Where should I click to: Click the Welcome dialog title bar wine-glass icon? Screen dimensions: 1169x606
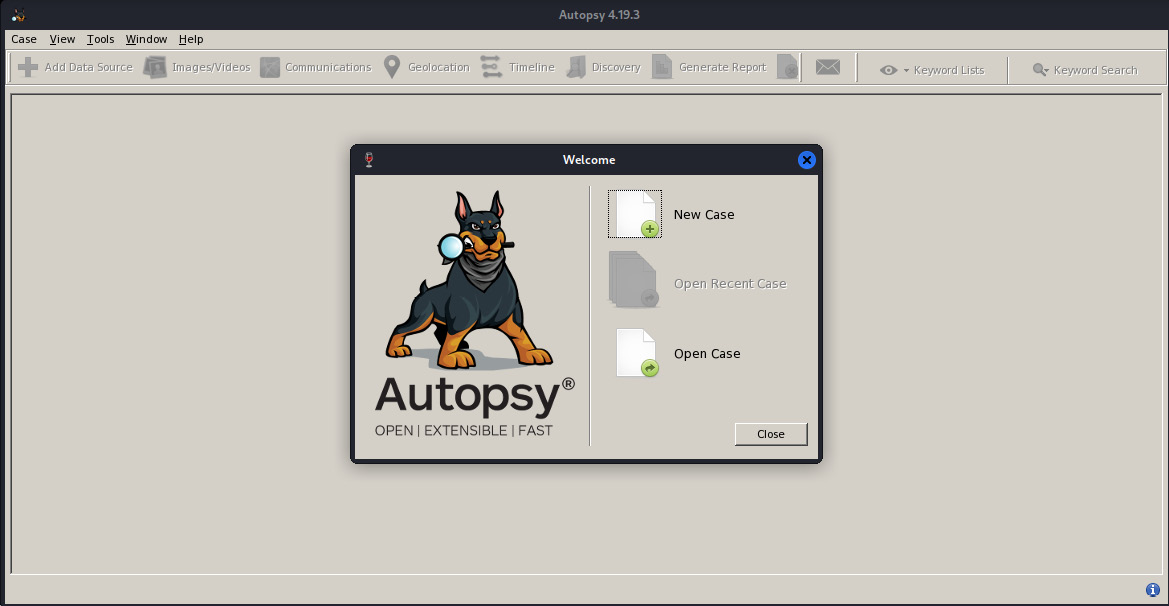tap(368, 159)
